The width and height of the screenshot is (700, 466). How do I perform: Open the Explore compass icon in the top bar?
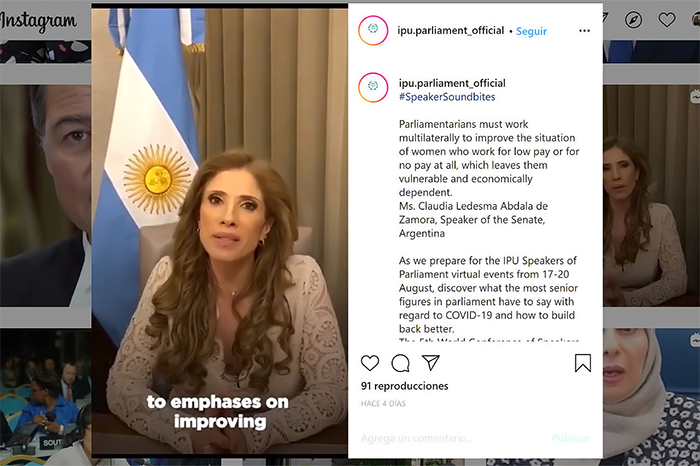[633, 20]
